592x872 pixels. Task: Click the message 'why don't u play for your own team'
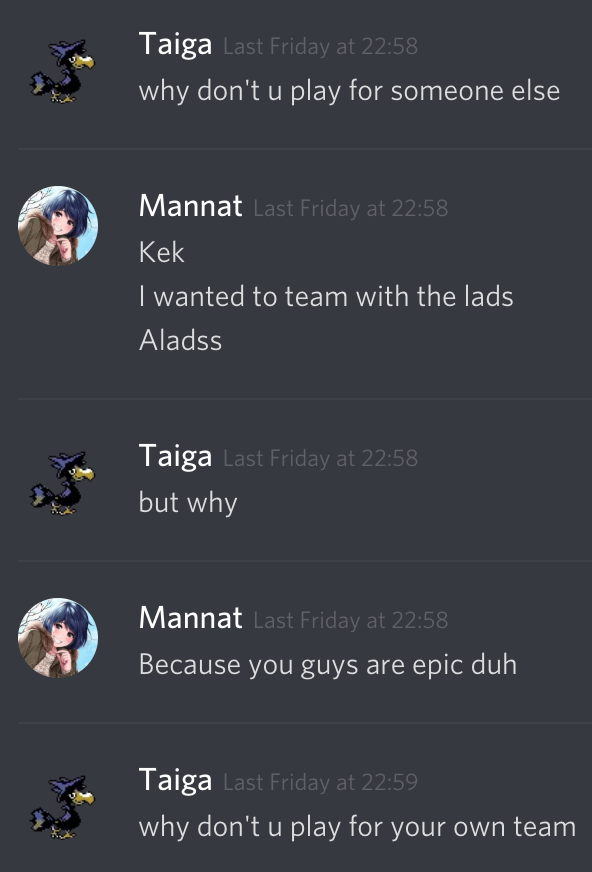pos(357,827)
